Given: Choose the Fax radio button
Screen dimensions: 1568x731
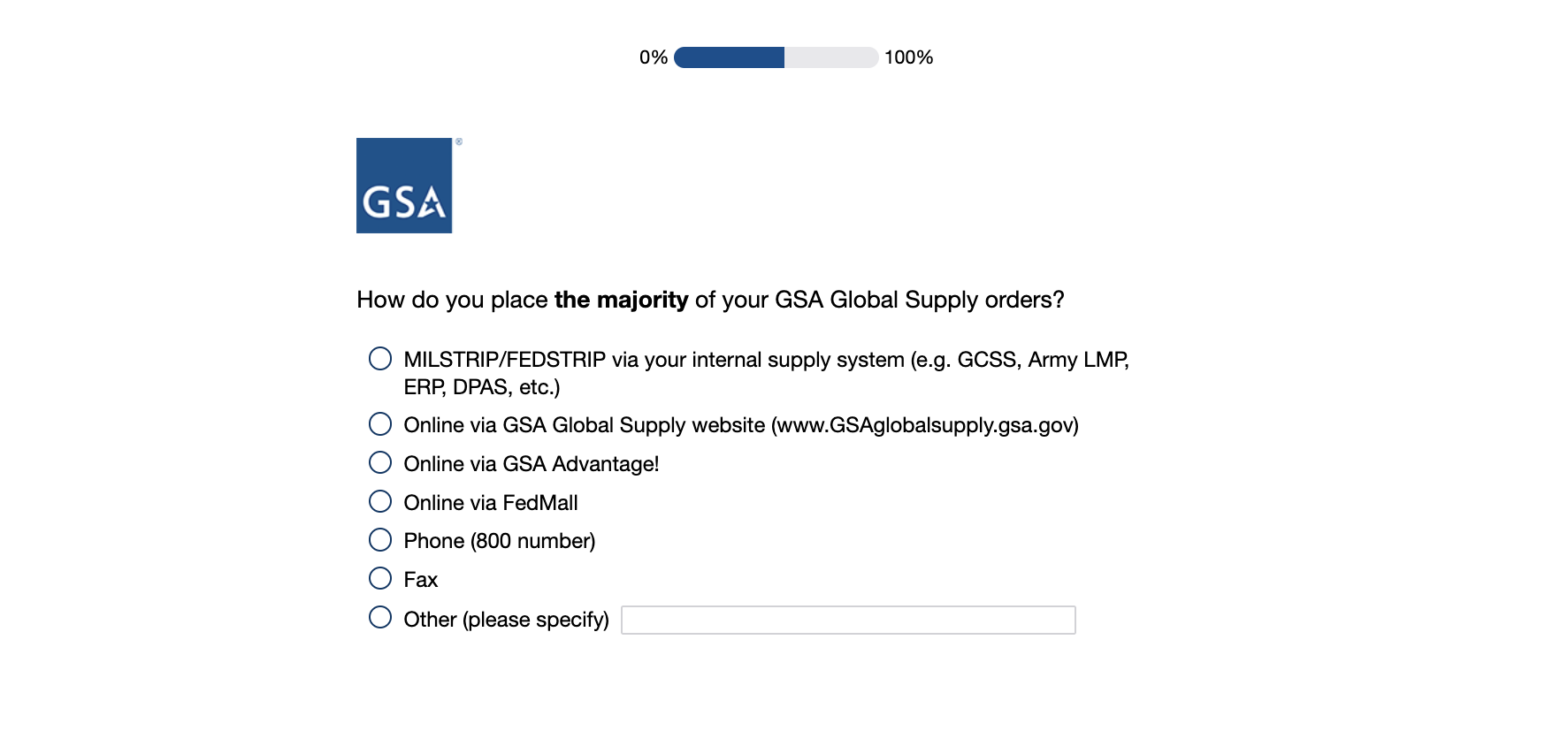Looking at the screenshot, I should (x=380, y=579).
